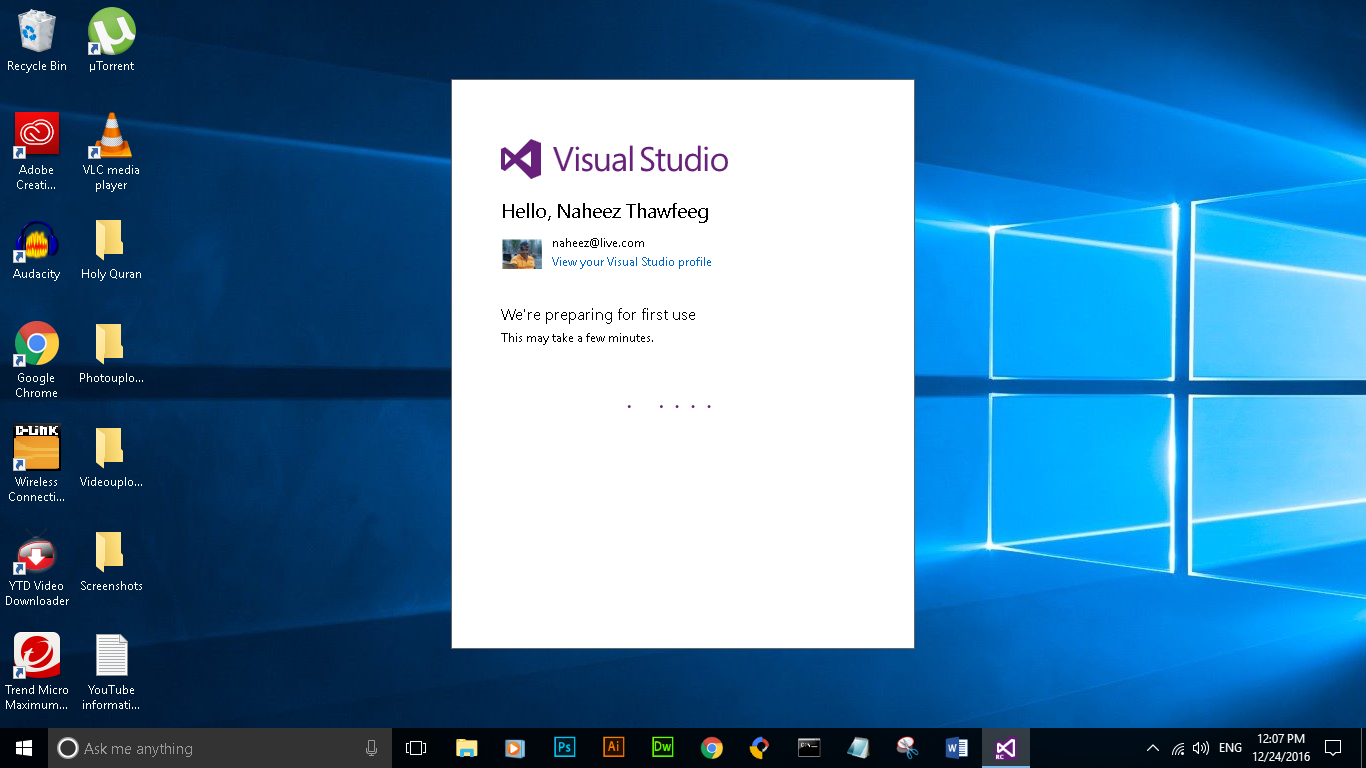Select the YTD Video Downloader shortcut
1366x768 pixels.
[37, 569]
